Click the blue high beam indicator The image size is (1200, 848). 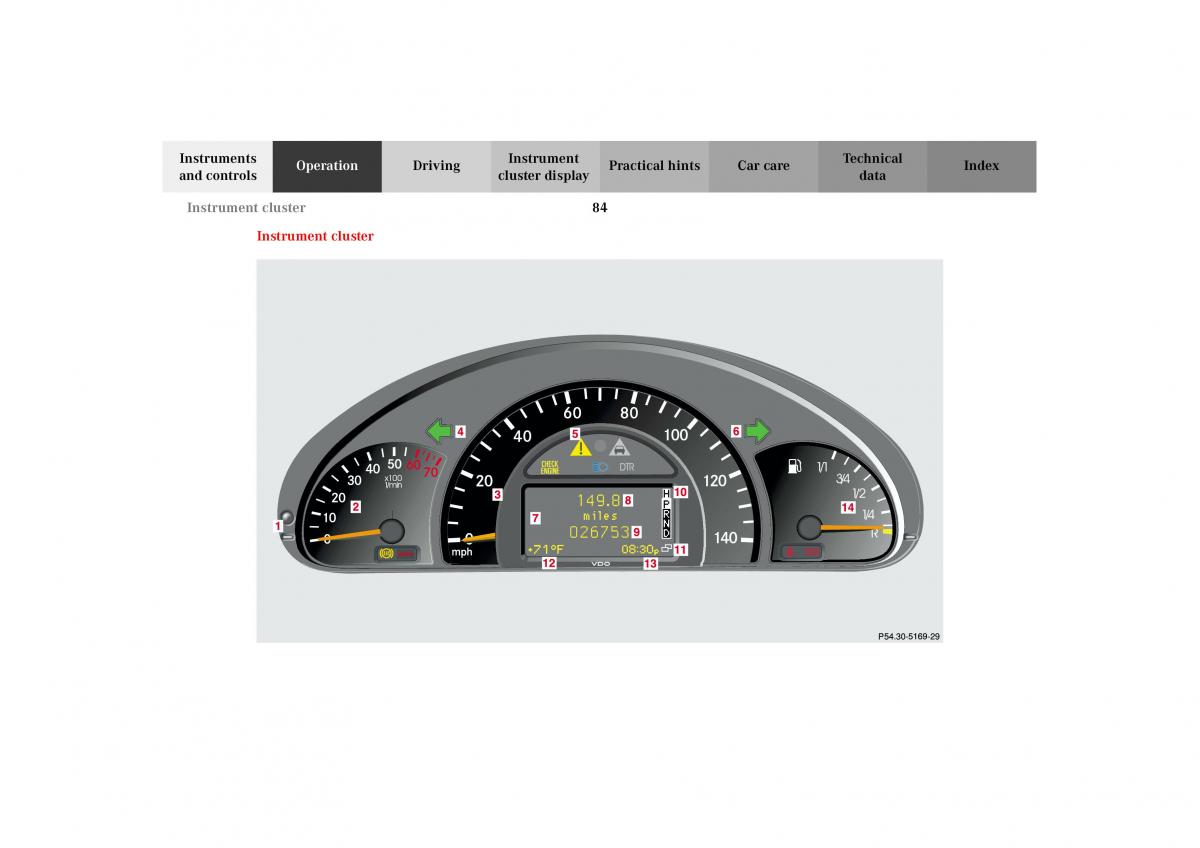tap(600, 466)
